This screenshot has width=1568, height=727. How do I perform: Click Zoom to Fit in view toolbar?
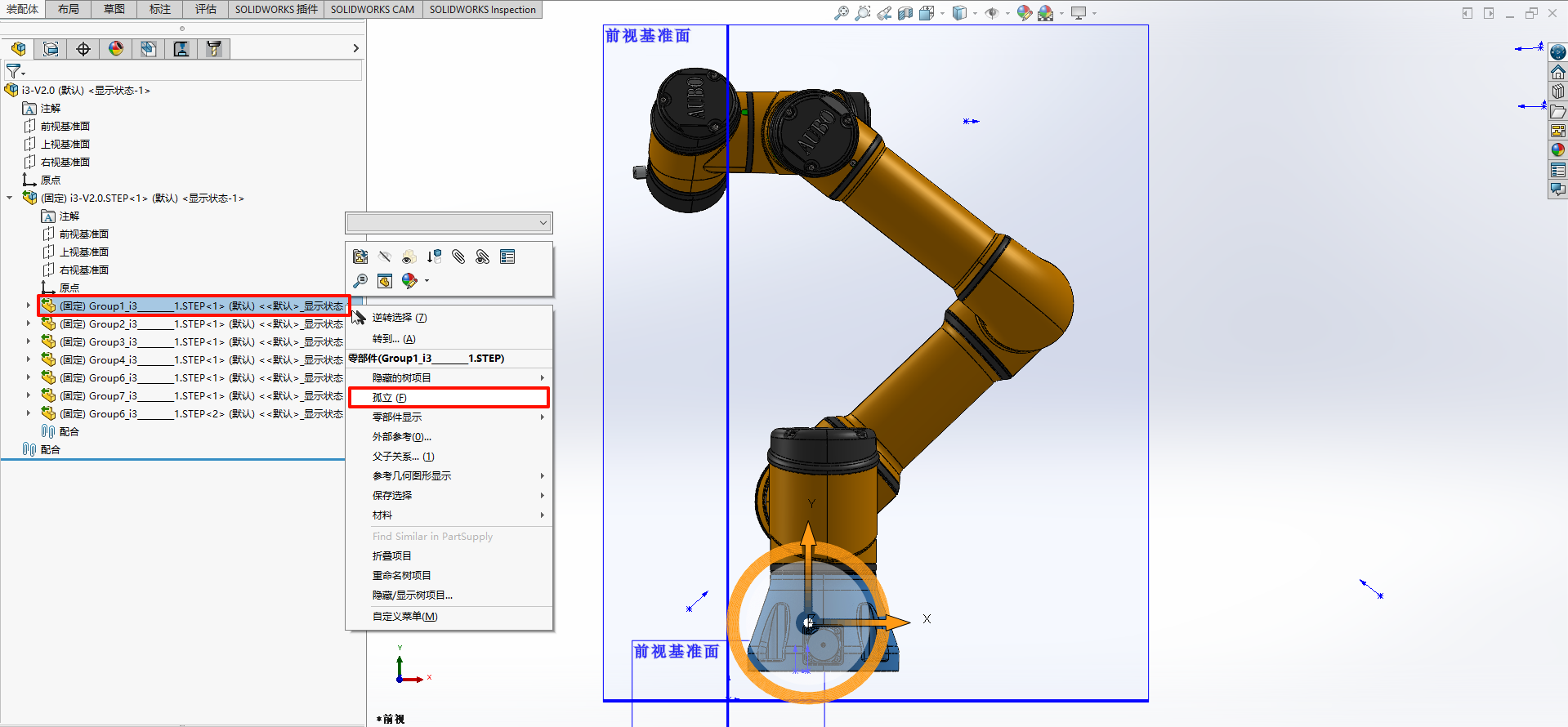coord(842,13)
